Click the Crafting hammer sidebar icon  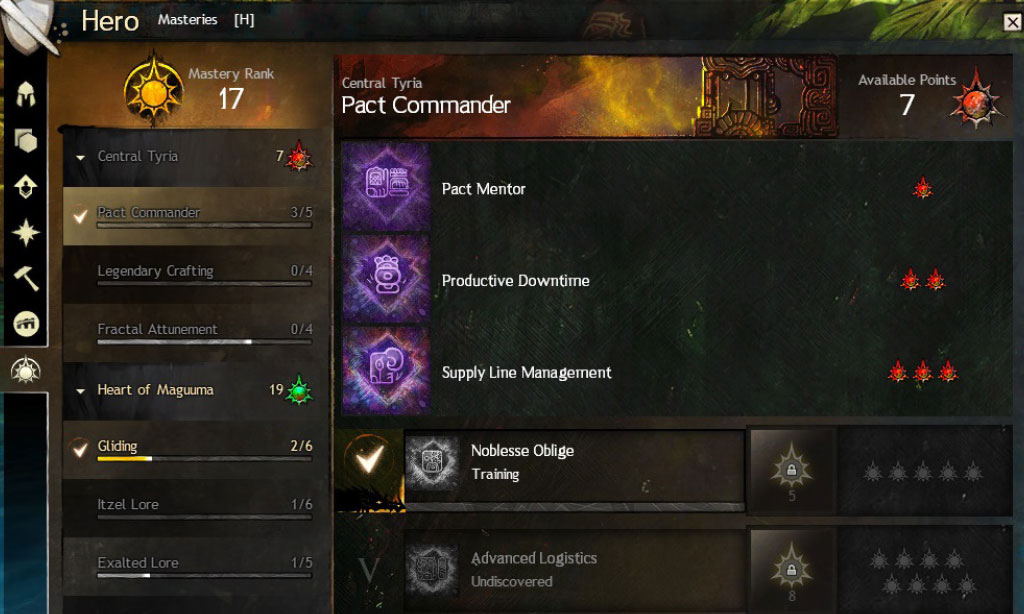point(25,278)
